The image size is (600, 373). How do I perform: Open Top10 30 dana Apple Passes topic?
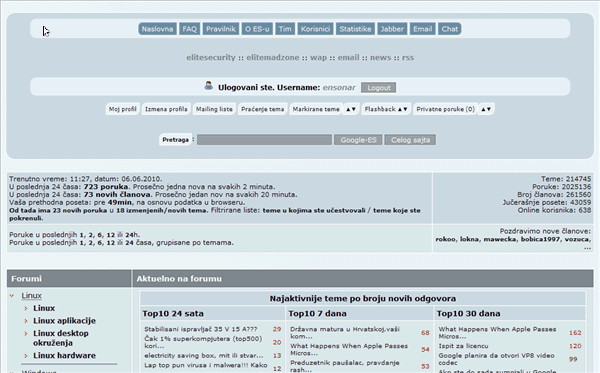point(497,332)
